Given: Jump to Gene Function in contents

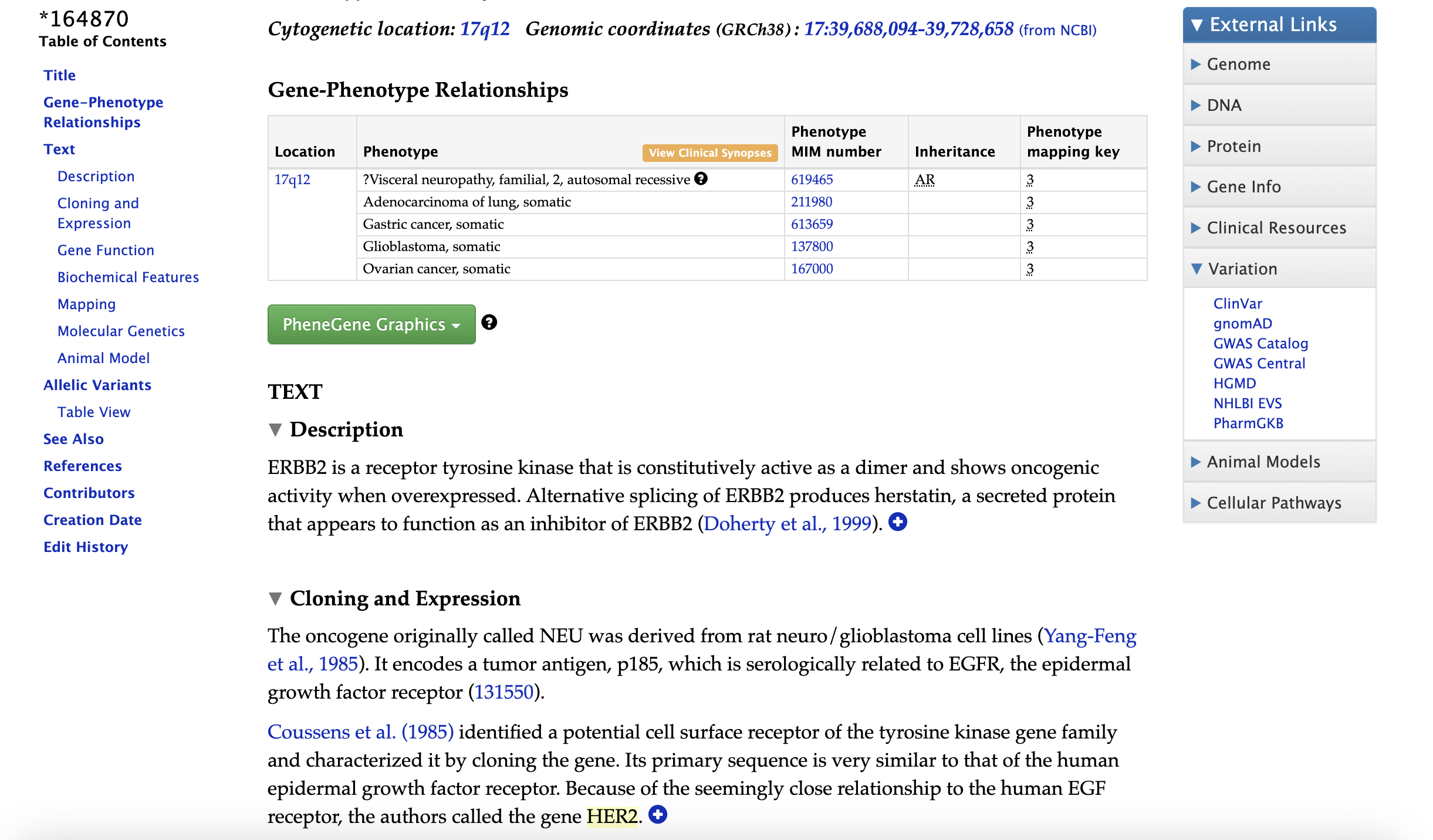Looking at the screenshot, I should click(x=106, y=250).
